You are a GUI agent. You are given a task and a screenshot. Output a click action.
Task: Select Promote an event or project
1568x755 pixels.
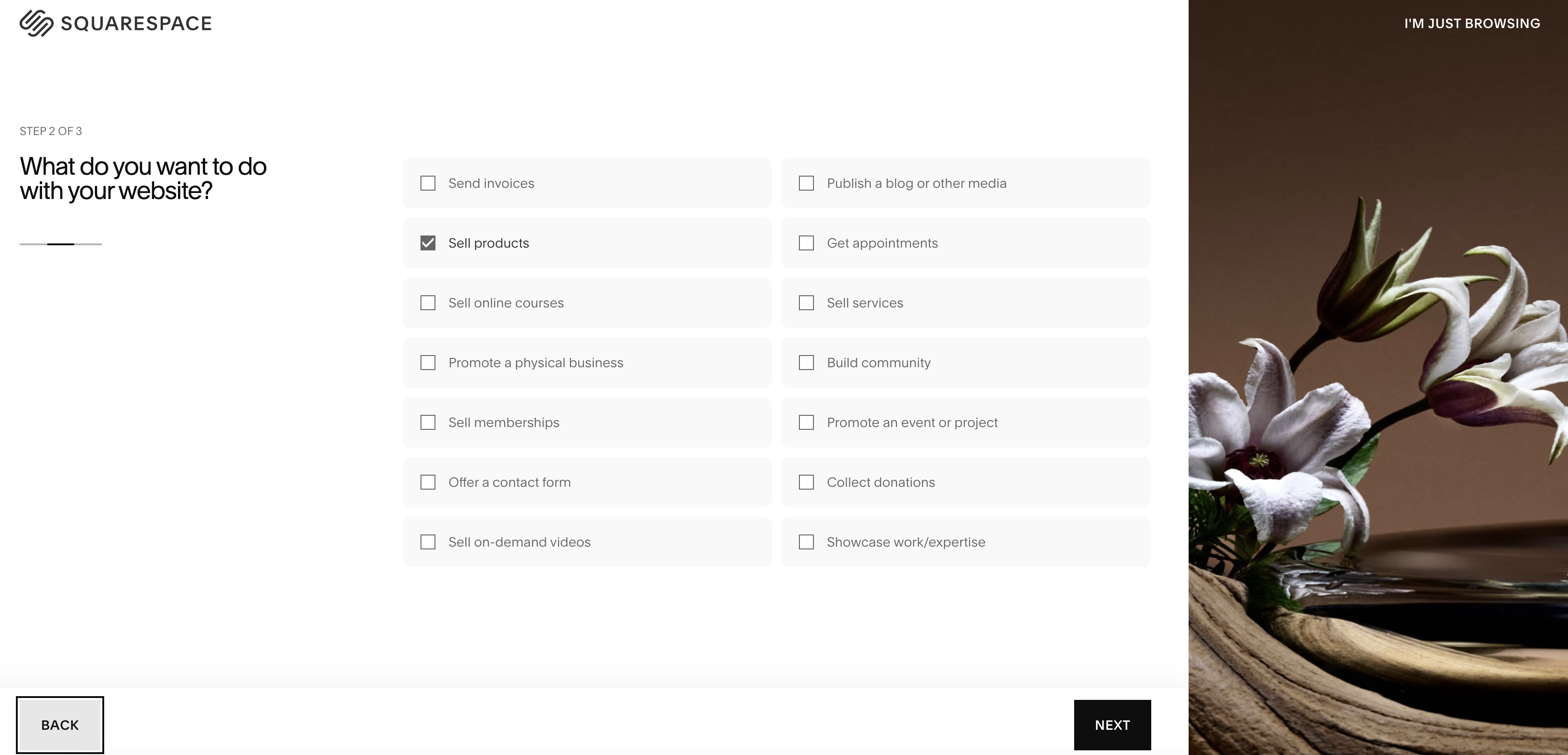(806, 422)
